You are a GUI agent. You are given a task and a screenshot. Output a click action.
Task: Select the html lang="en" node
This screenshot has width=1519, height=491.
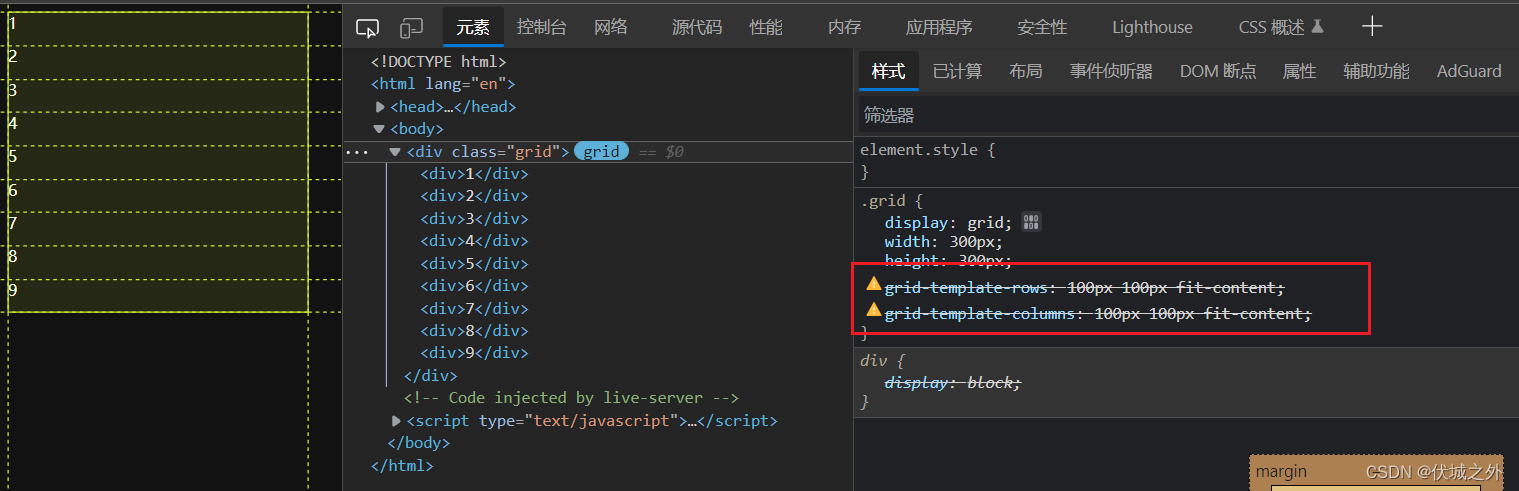[443, 84]
